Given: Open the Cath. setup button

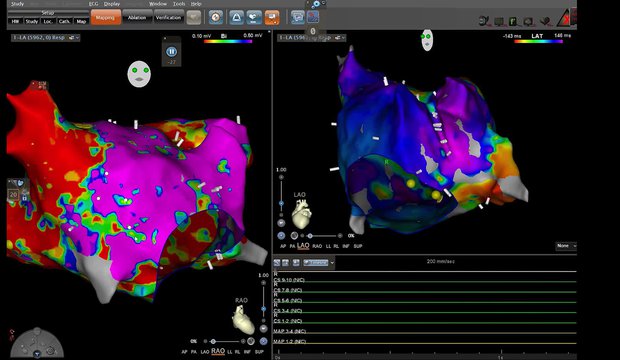Looking at the screenshot, I should 64,21.
